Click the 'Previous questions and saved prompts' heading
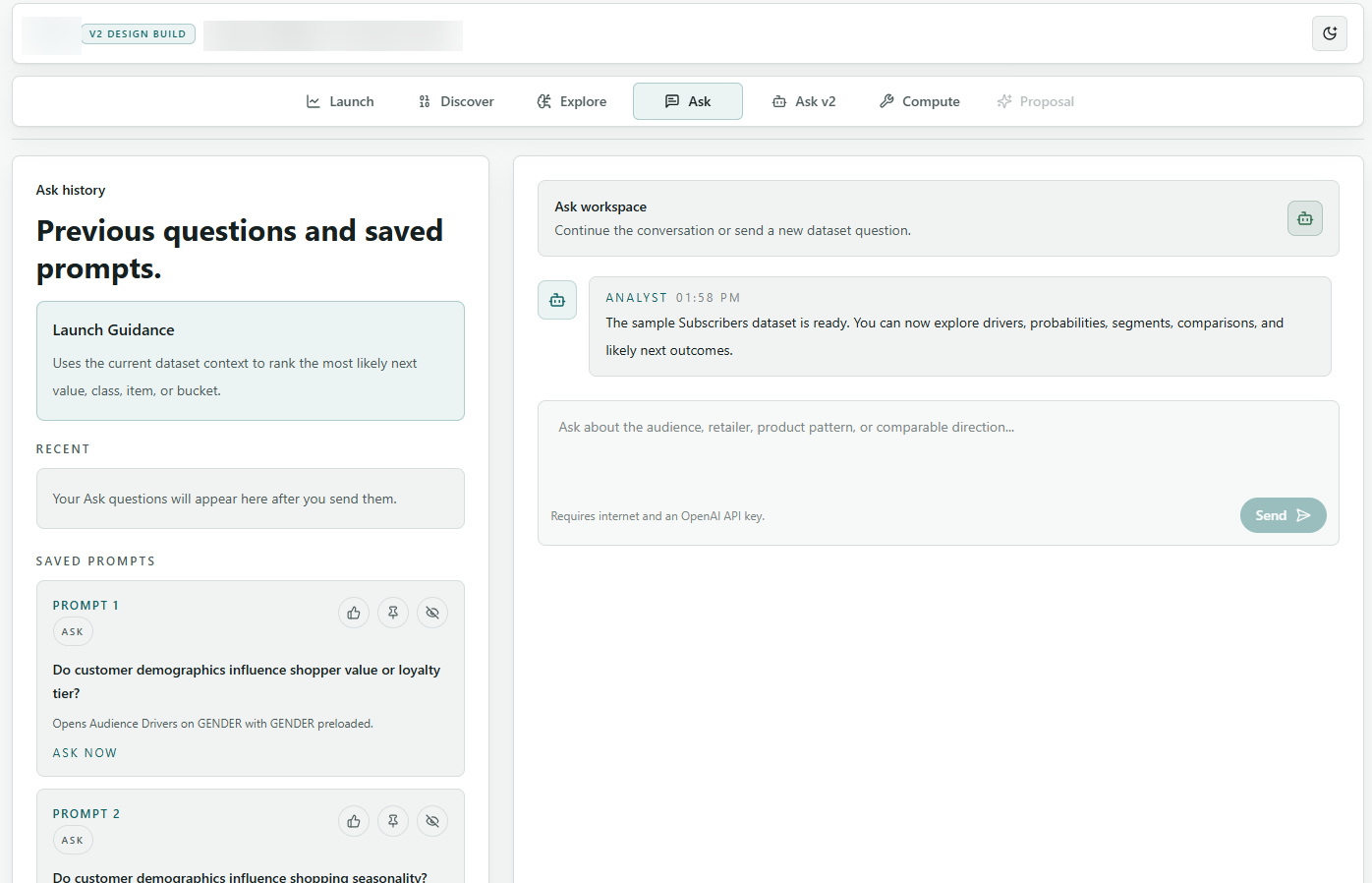Viewport: 1372px width, 883px height. (x=240, y=249)
